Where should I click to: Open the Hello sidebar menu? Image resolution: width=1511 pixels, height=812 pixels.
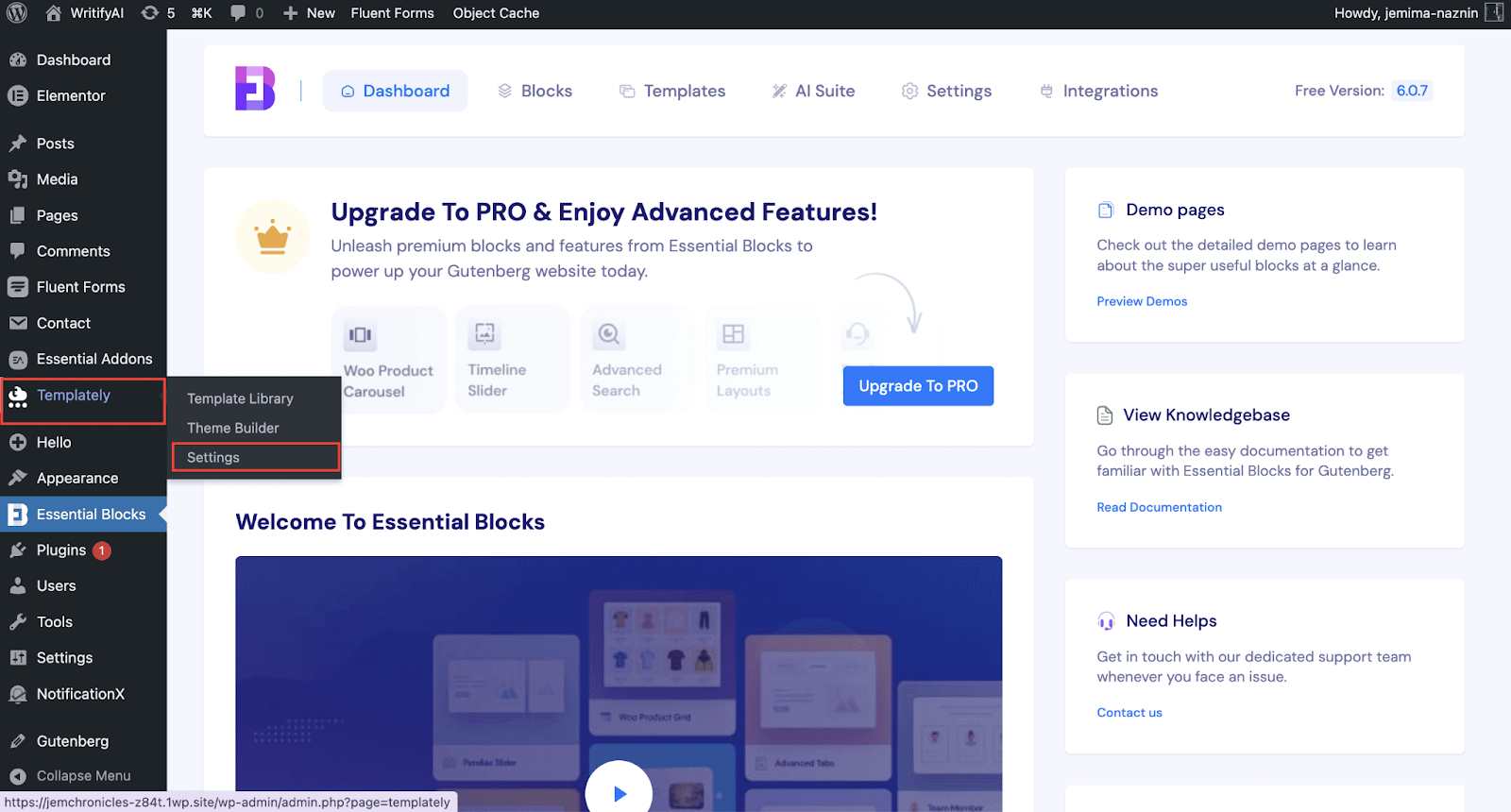pos(83,442)
